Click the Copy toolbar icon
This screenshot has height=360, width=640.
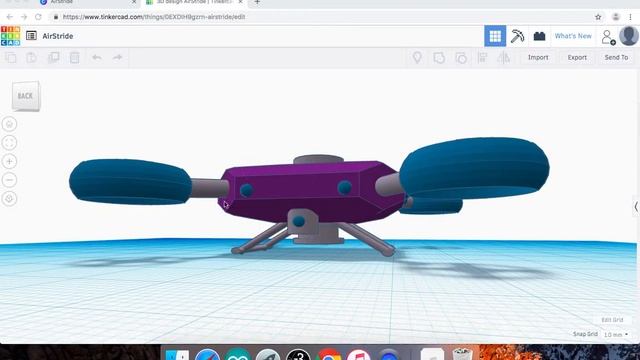pyautogui.click(x=11, y=58)
